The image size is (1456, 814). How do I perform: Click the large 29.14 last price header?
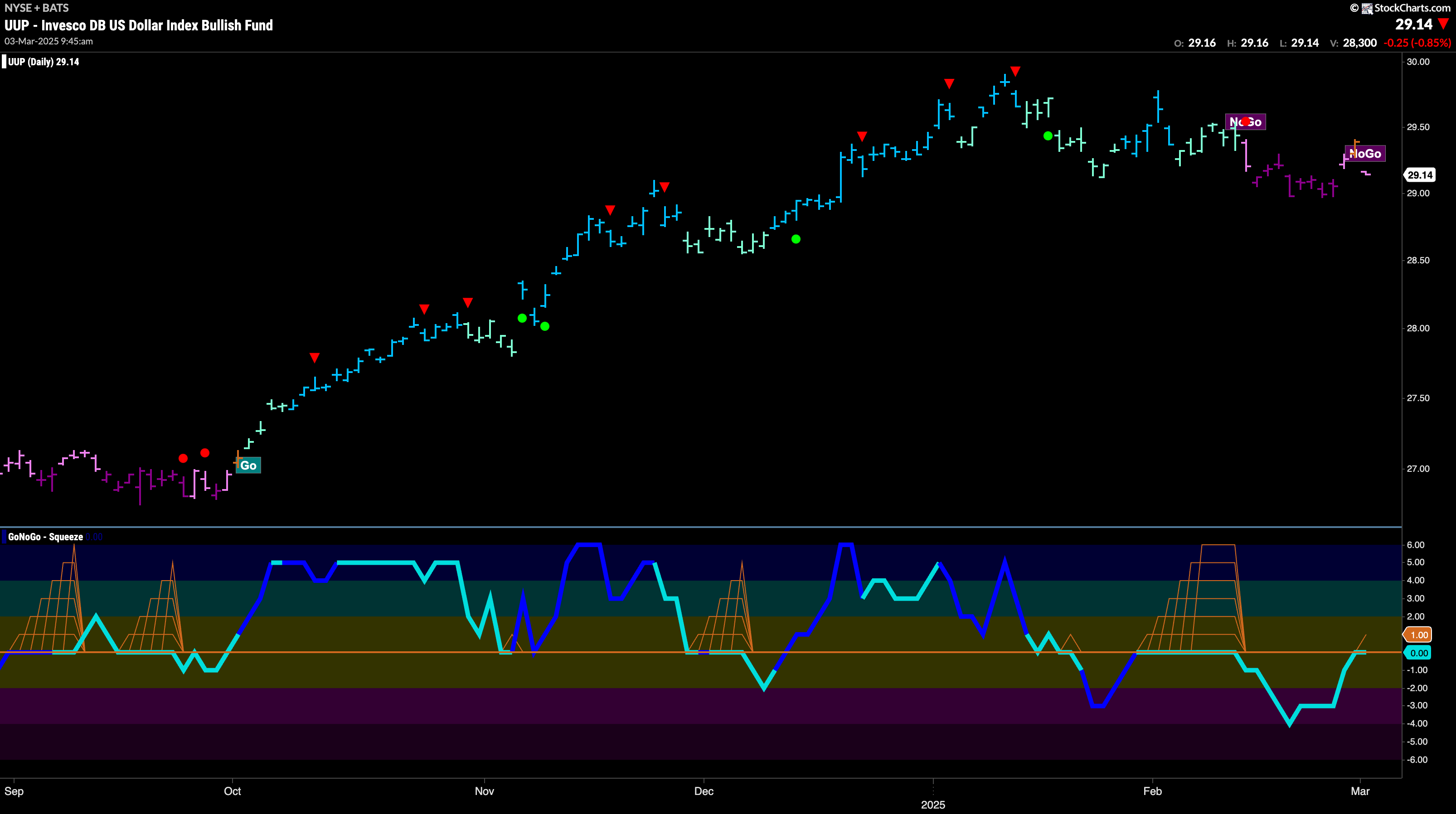click(1413, 24)
